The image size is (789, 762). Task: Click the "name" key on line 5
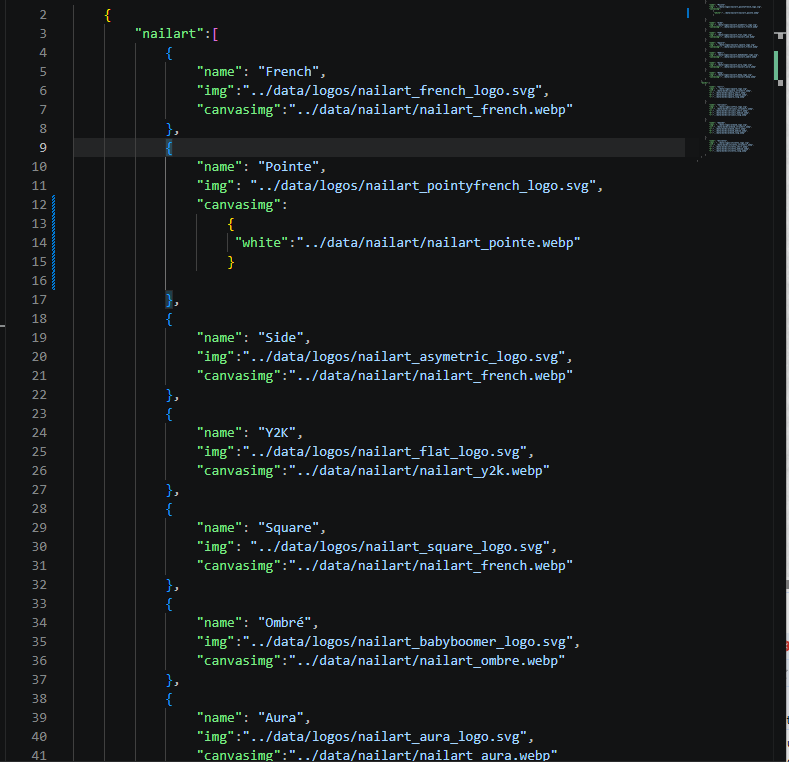(219, 72)
